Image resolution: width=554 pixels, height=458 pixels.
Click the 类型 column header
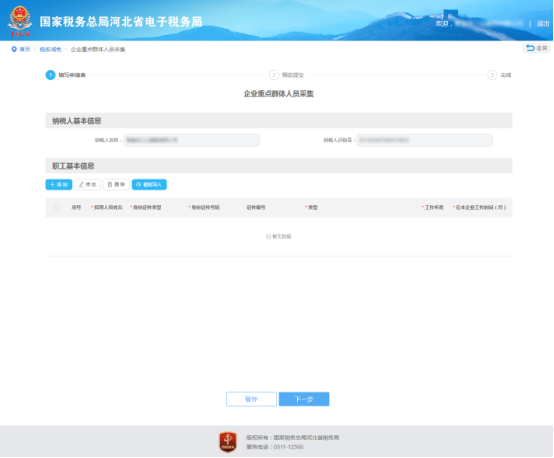tap(312, 207)
